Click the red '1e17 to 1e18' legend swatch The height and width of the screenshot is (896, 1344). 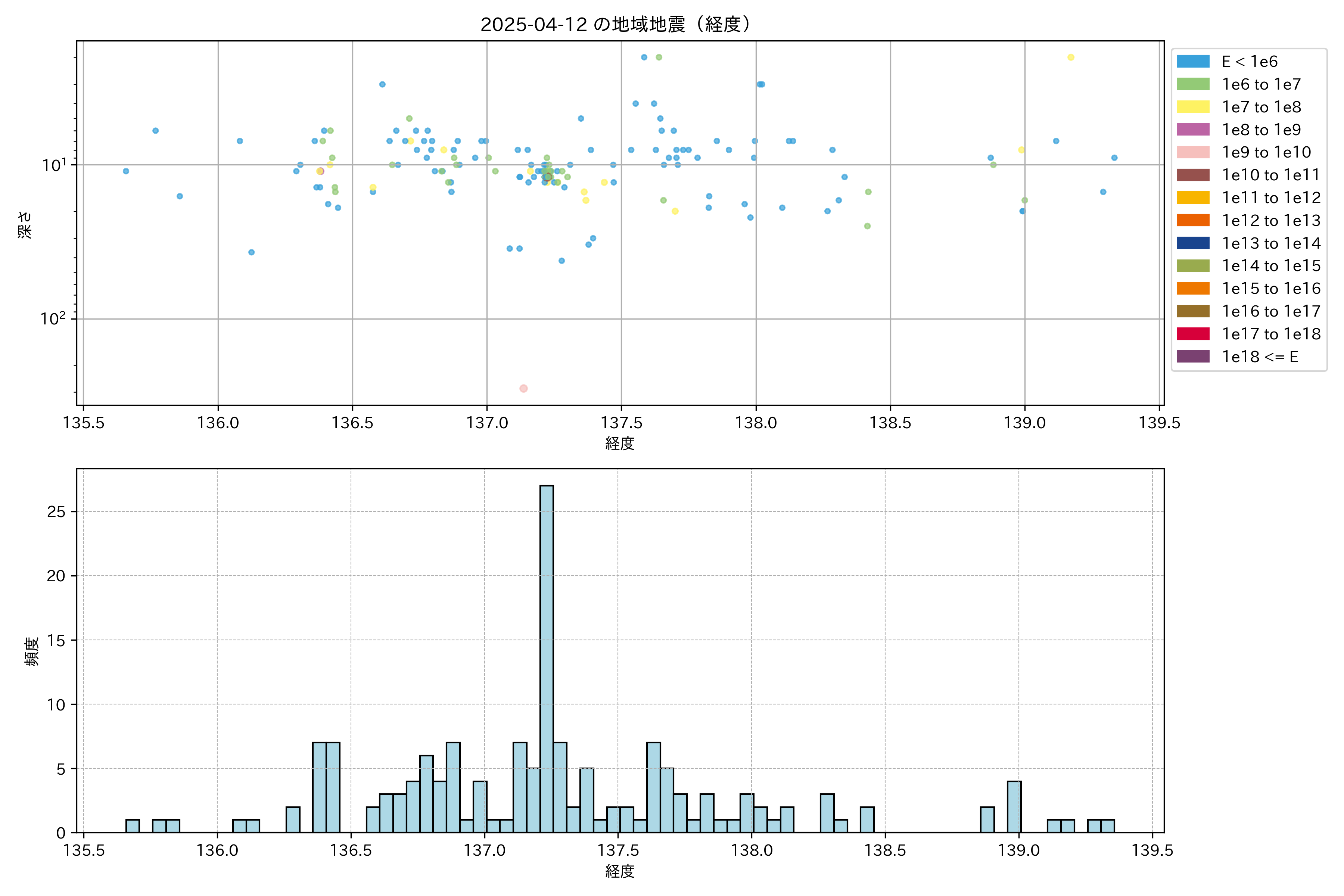[x=1192, y=334]
